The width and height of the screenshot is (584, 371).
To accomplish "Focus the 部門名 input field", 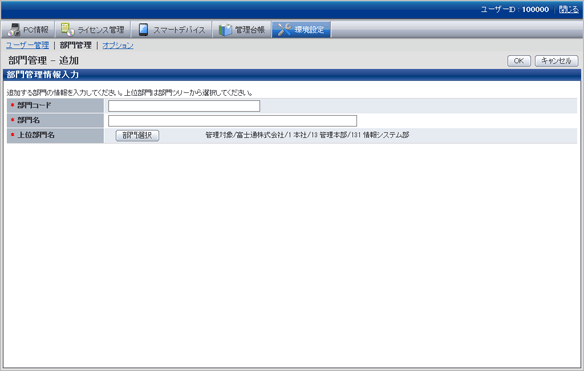I will pyautogui.click(x=232, y=121).
